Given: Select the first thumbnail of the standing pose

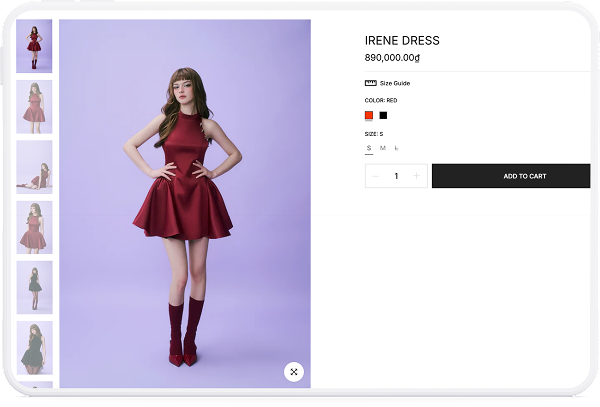Looking at the screenshot, I should (34, 46).
